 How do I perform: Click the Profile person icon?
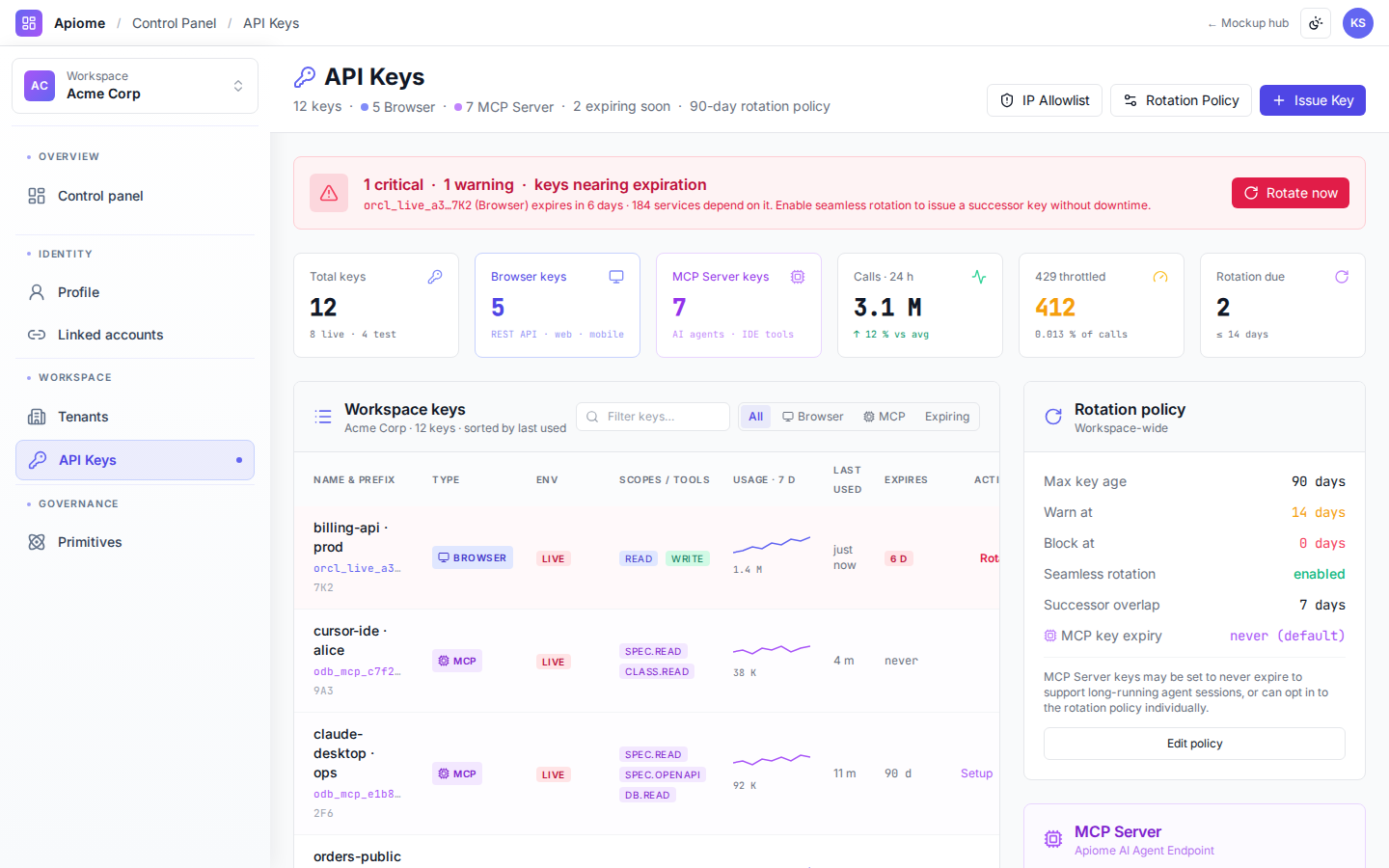(37, 292)
